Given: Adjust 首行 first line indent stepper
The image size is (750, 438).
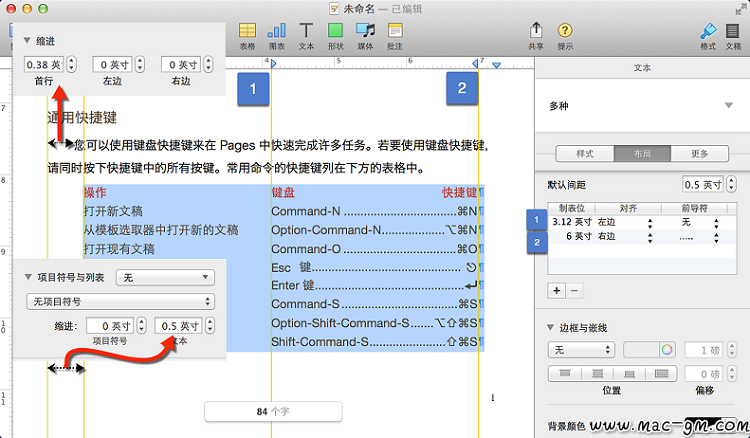Looking at the screenshot, I should [x=71, y=64].
